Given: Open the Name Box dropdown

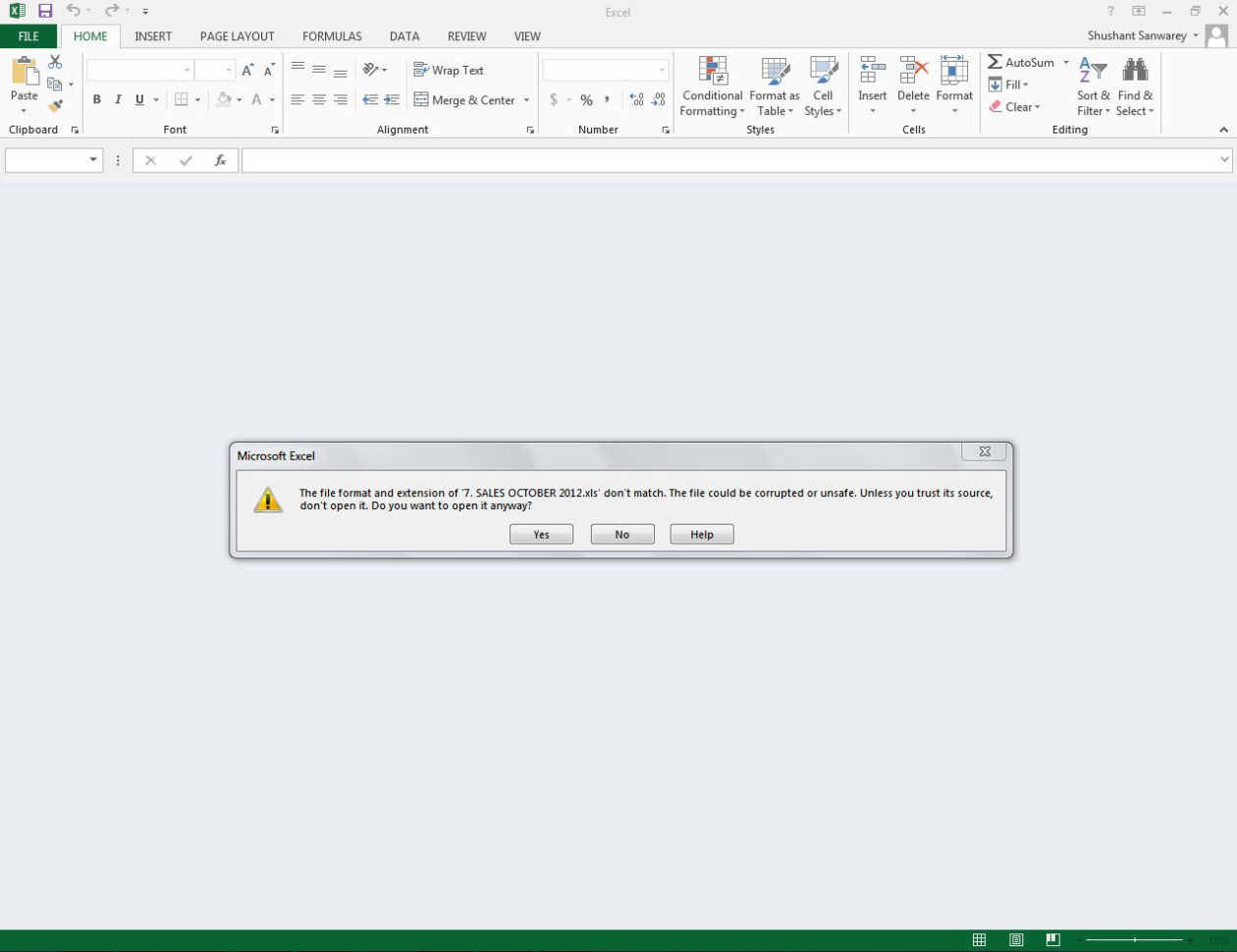Looking at the screenshot, I should (94, 159).
